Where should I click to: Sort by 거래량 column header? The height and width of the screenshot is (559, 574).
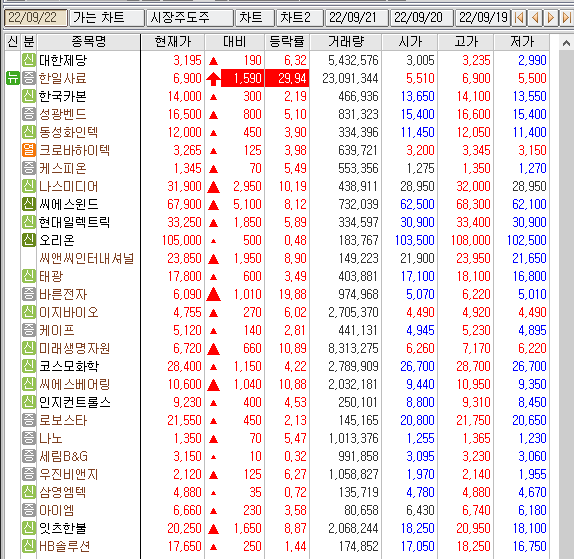tap(346, 42)
